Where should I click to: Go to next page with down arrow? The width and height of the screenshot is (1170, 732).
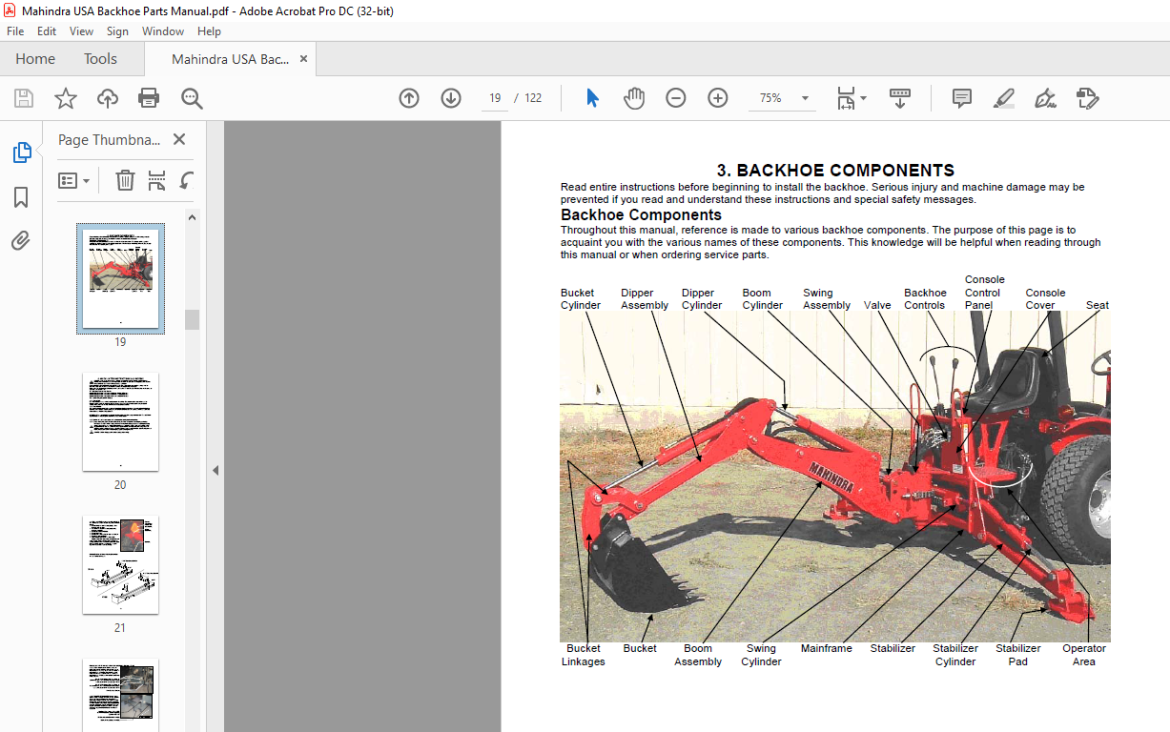pos(451,97)
